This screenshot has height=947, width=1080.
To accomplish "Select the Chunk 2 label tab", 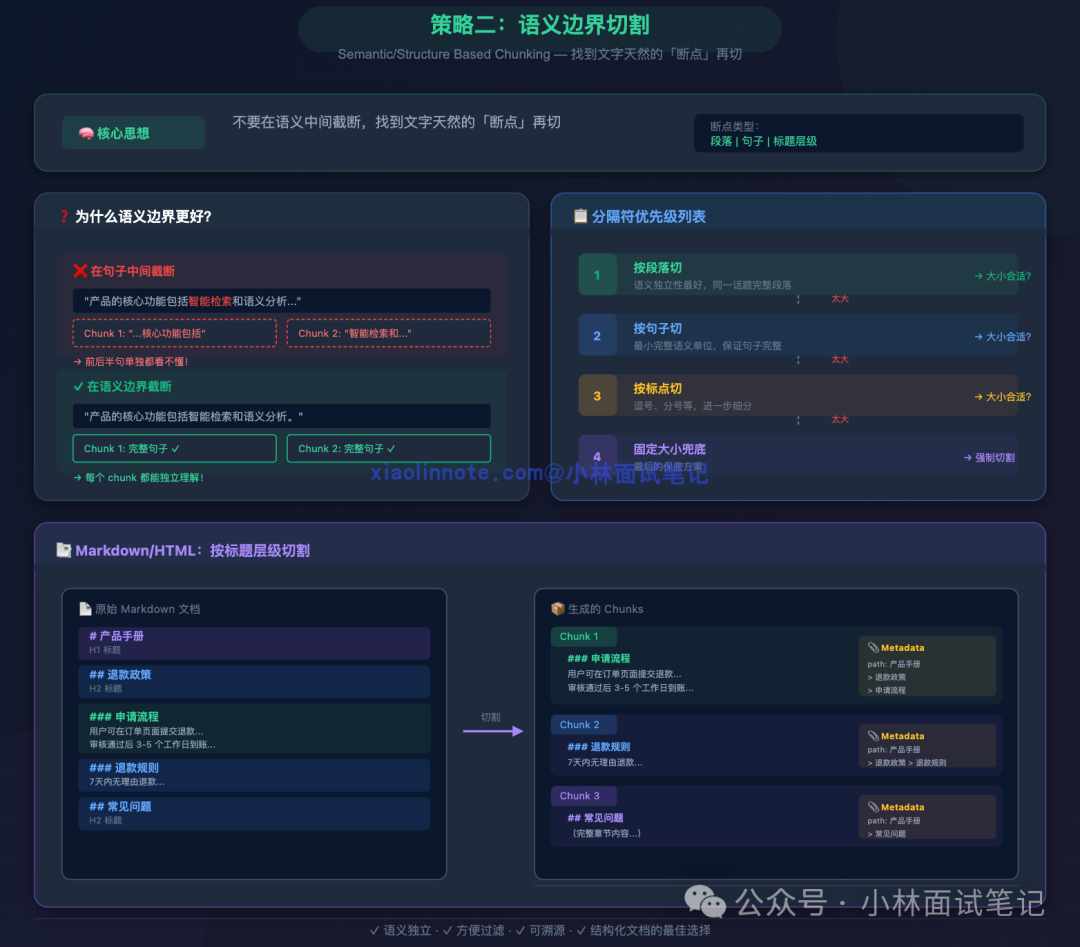I will pos(583,724).
